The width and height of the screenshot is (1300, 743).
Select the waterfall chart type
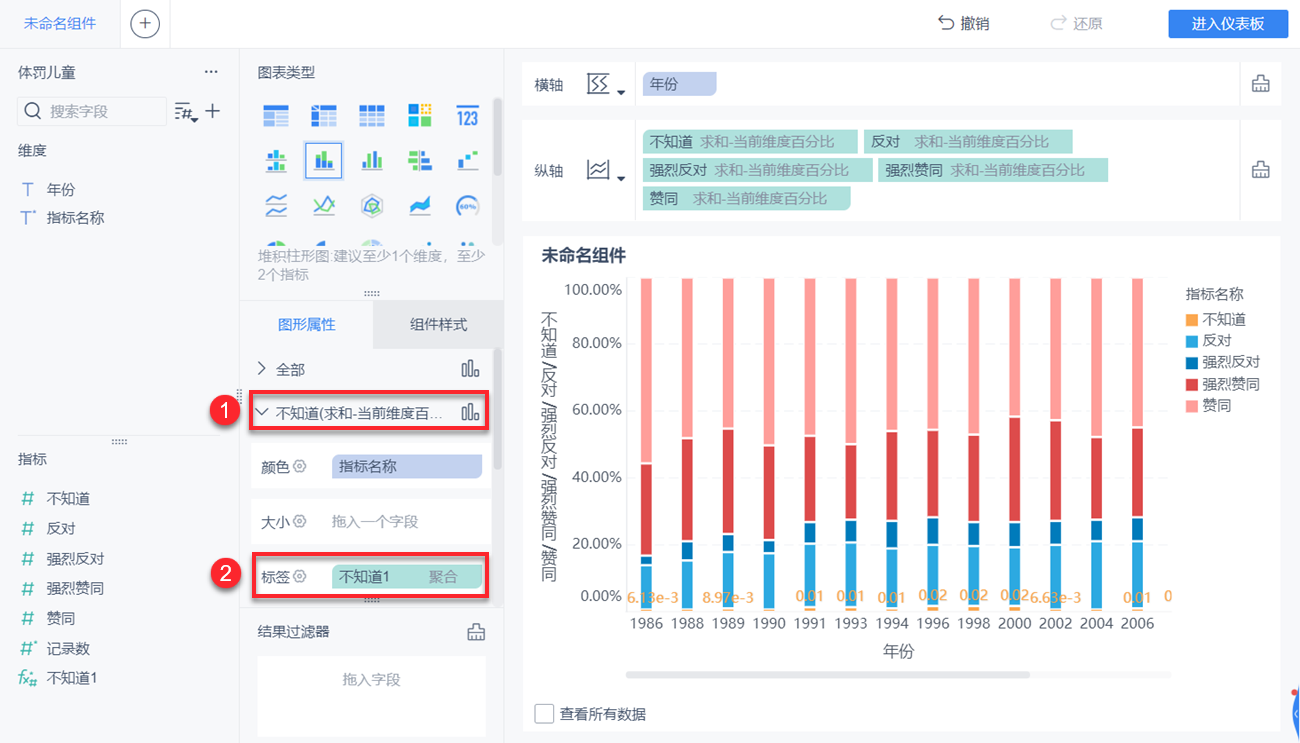467,160
